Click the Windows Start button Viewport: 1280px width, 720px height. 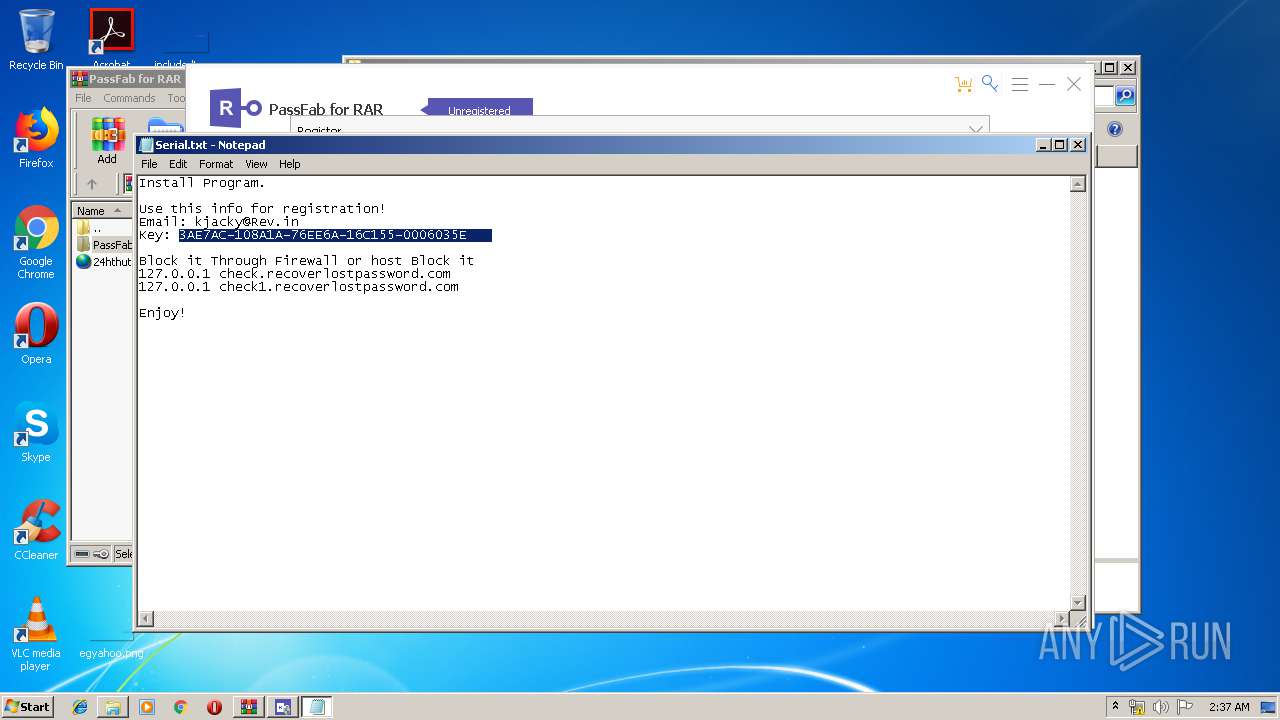[28, 706]
